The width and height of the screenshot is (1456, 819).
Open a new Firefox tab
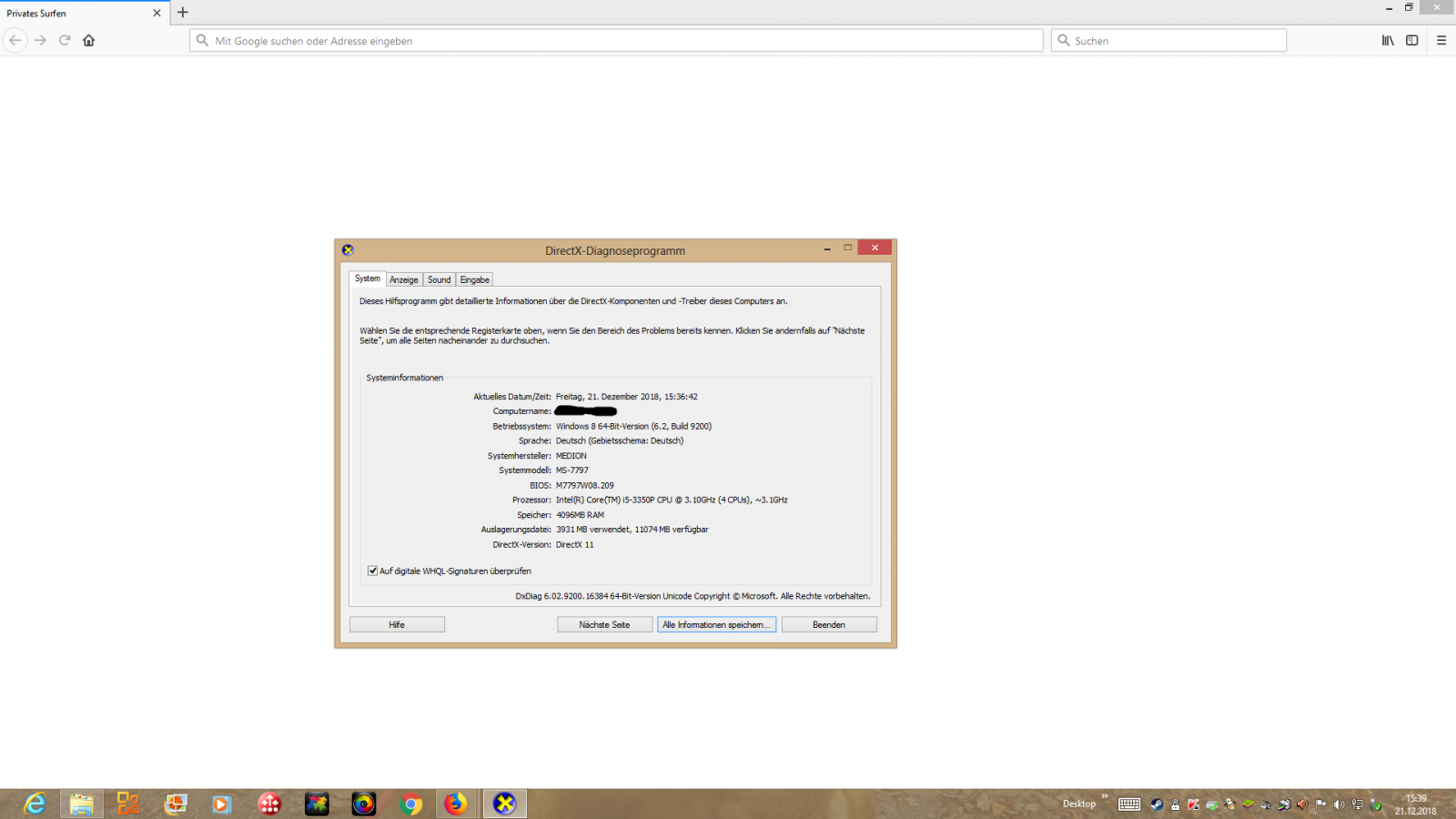pos(183,13)
